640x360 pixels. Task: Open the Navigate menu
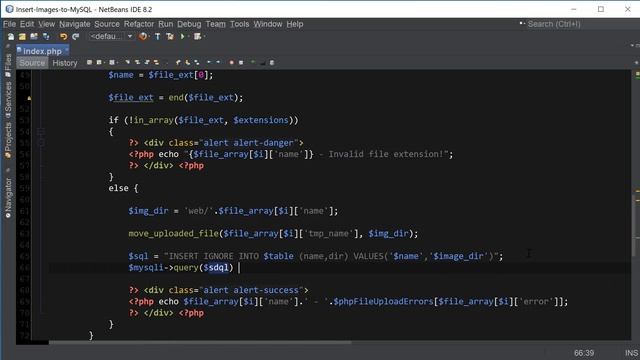click(x=75, y=24)
